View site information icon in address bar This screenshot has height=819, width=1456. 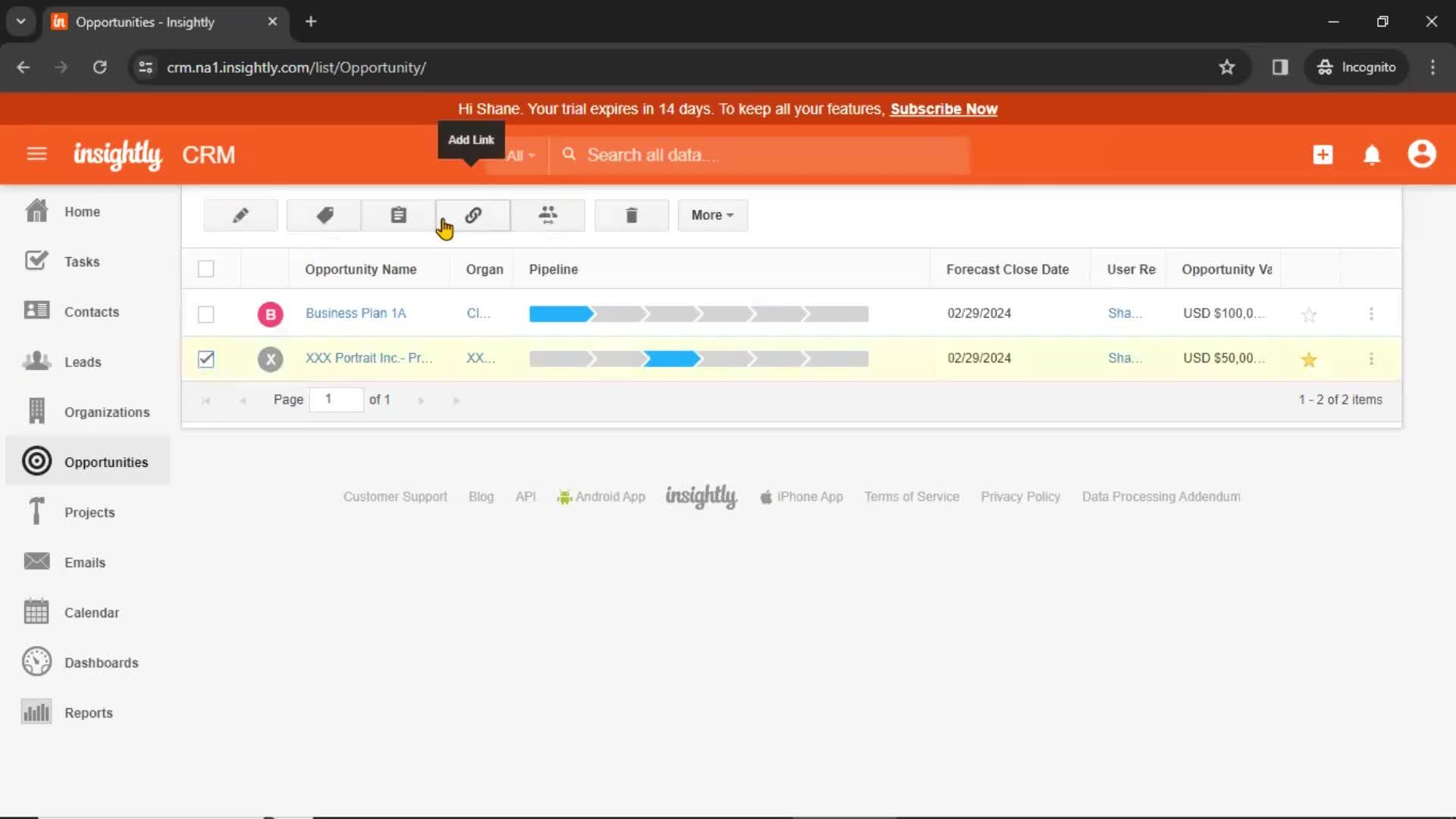[x=146, y=67]
